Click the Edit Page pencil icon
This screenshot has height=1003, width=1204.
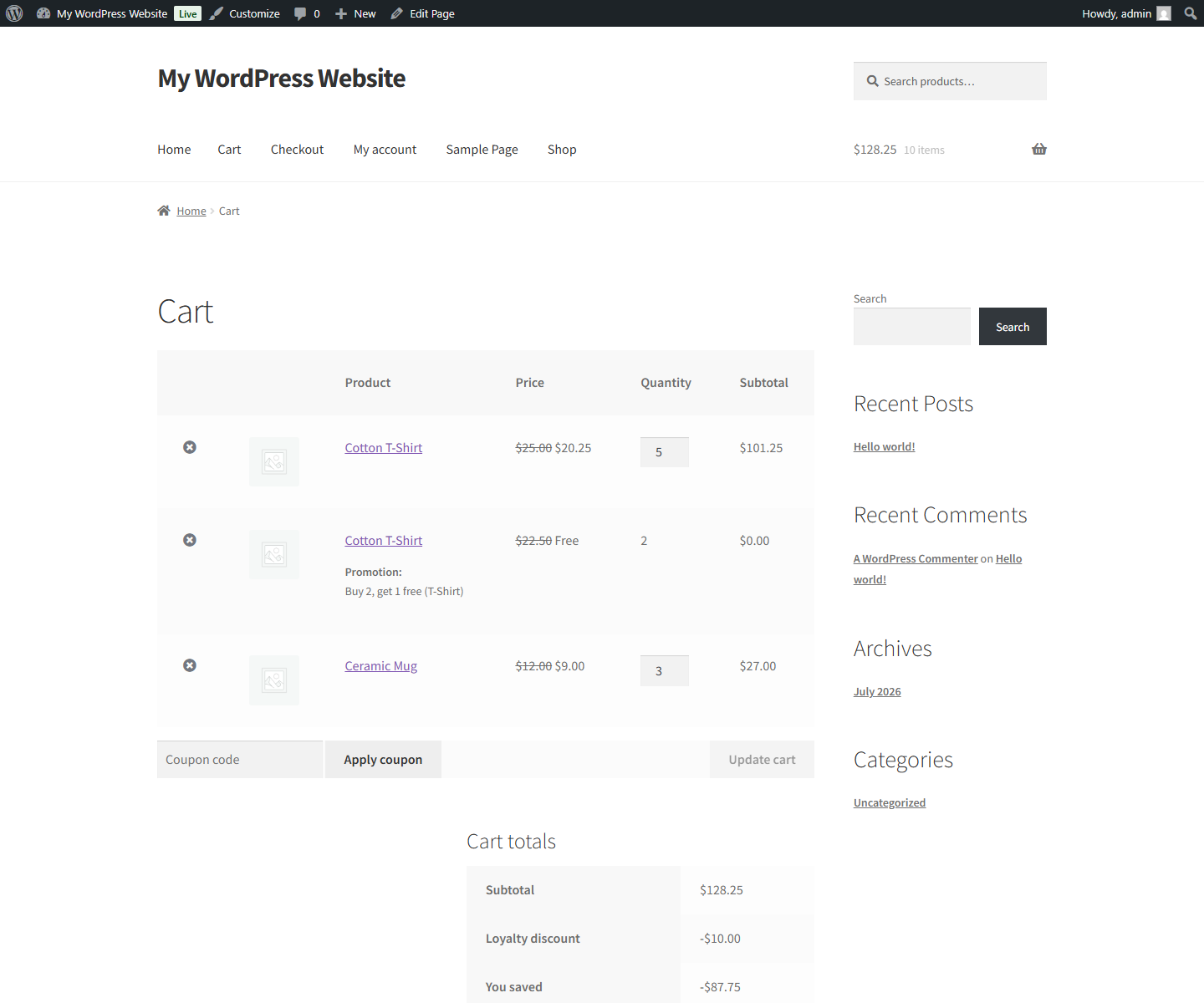click(397, 13)
